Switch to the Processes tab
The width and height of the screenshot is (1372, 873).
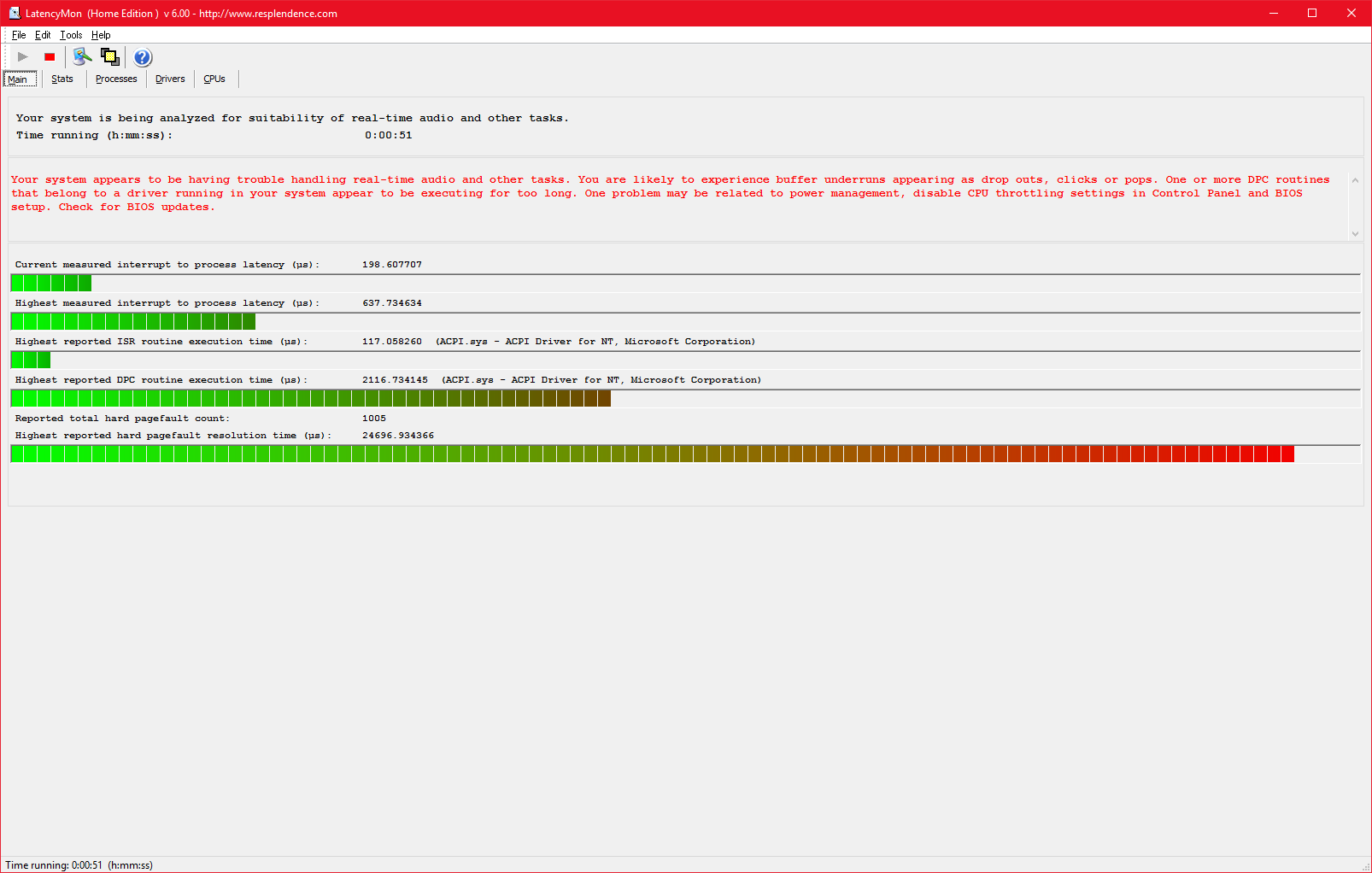coord(116,79)
